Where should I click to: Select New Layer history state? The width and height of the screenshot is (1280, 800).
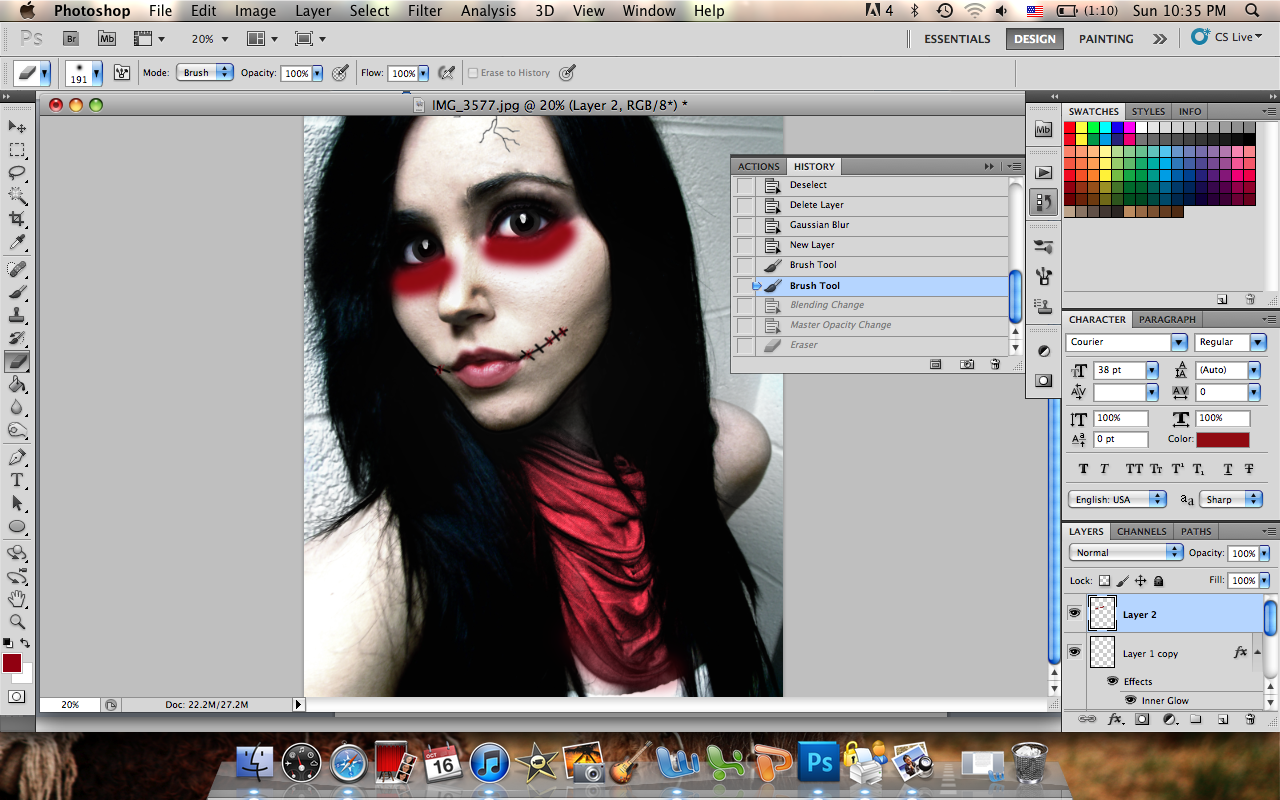(x=870, y=245)
